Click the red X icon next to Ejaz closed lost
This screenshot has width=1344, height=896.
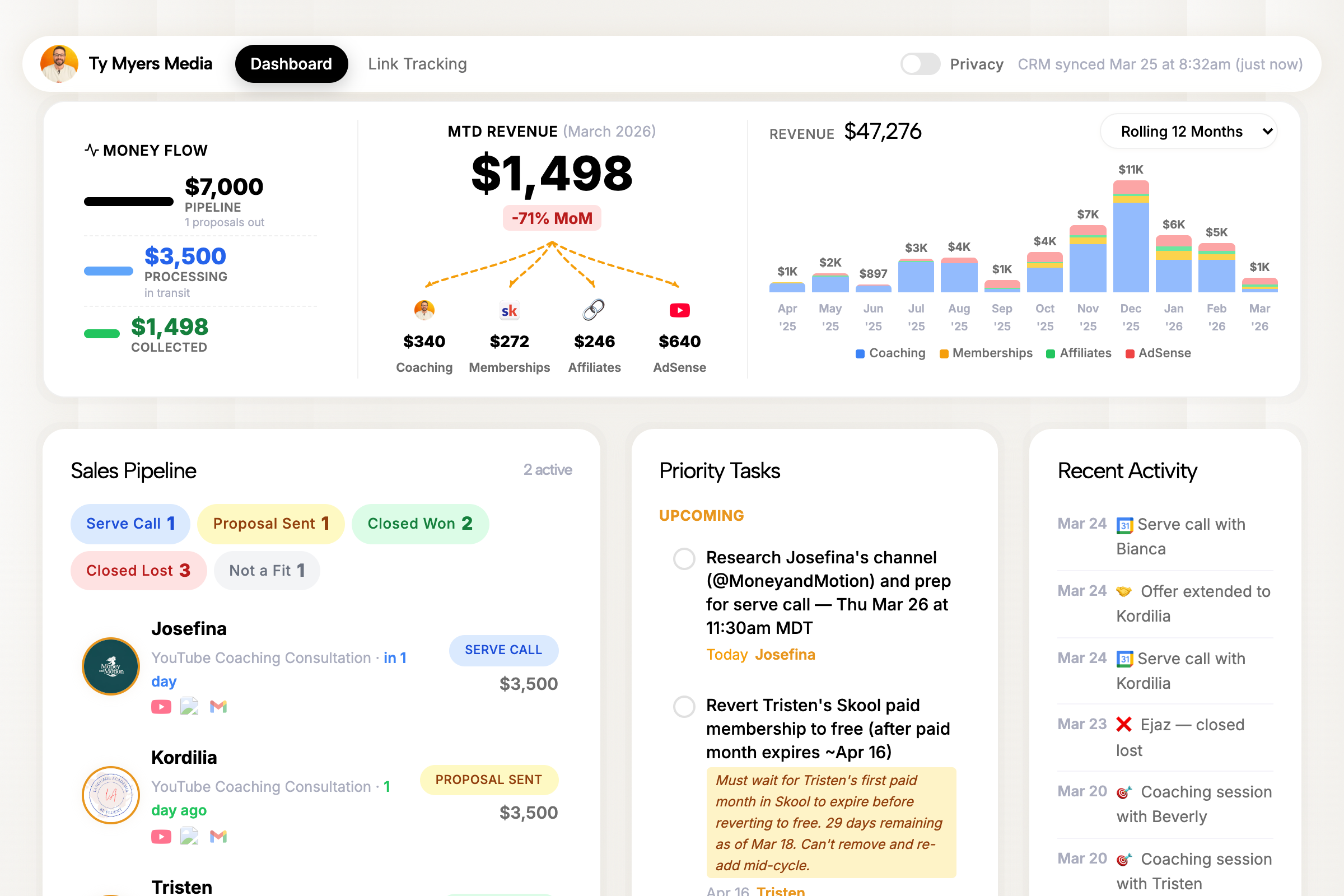[1122, 724]
